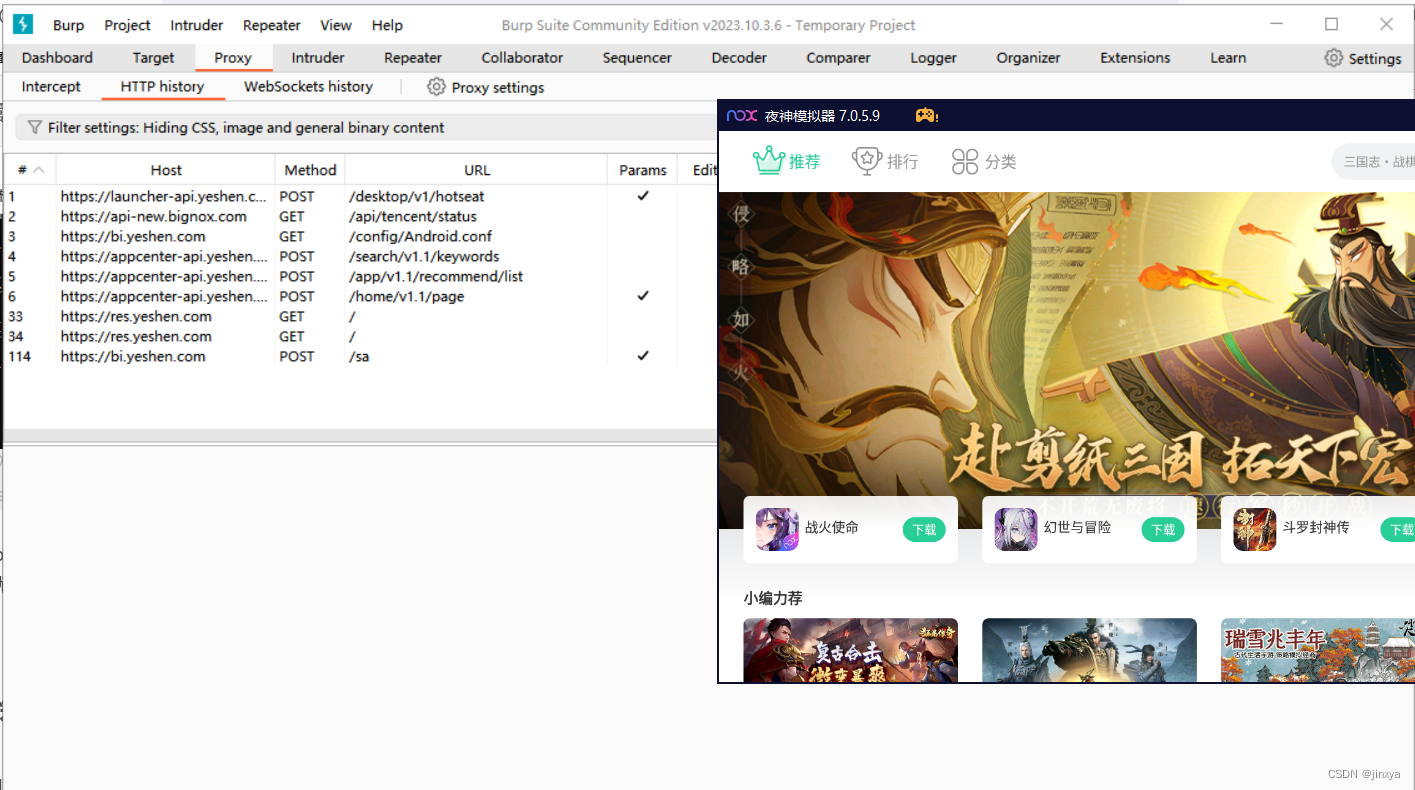This screenshot has height=790, width=1415.
Task: Click the 斗罗封神传 app icon
Action: pyautogui.click(x=1255, y=529)
